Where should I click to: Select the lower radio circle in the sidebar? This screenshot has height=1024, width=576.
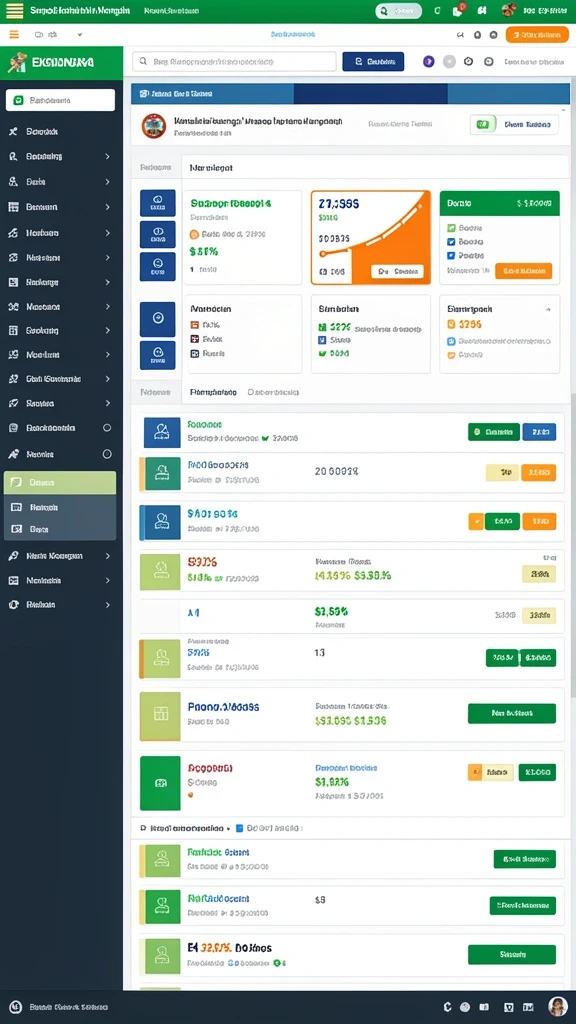coord(107,454)
